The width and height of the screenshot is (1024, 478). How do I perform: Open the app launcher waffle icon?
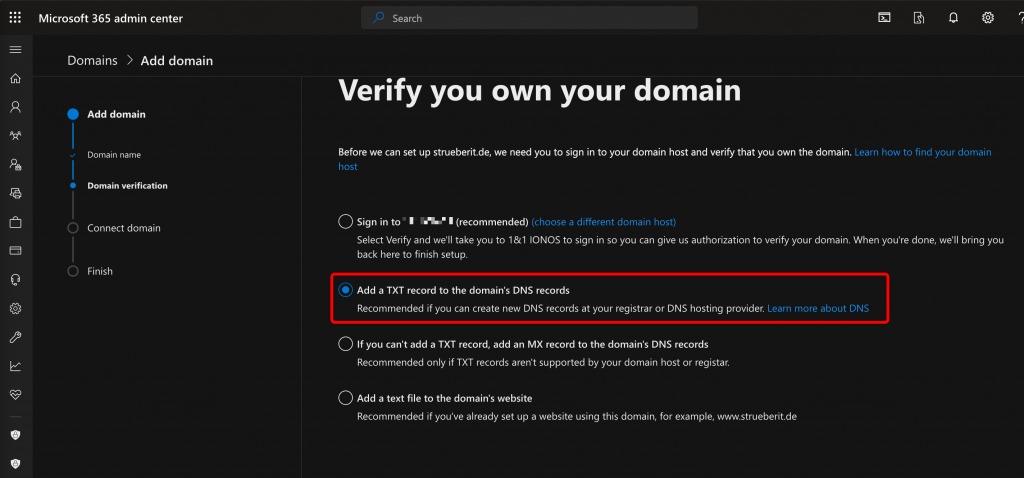(x=15, y=18)
